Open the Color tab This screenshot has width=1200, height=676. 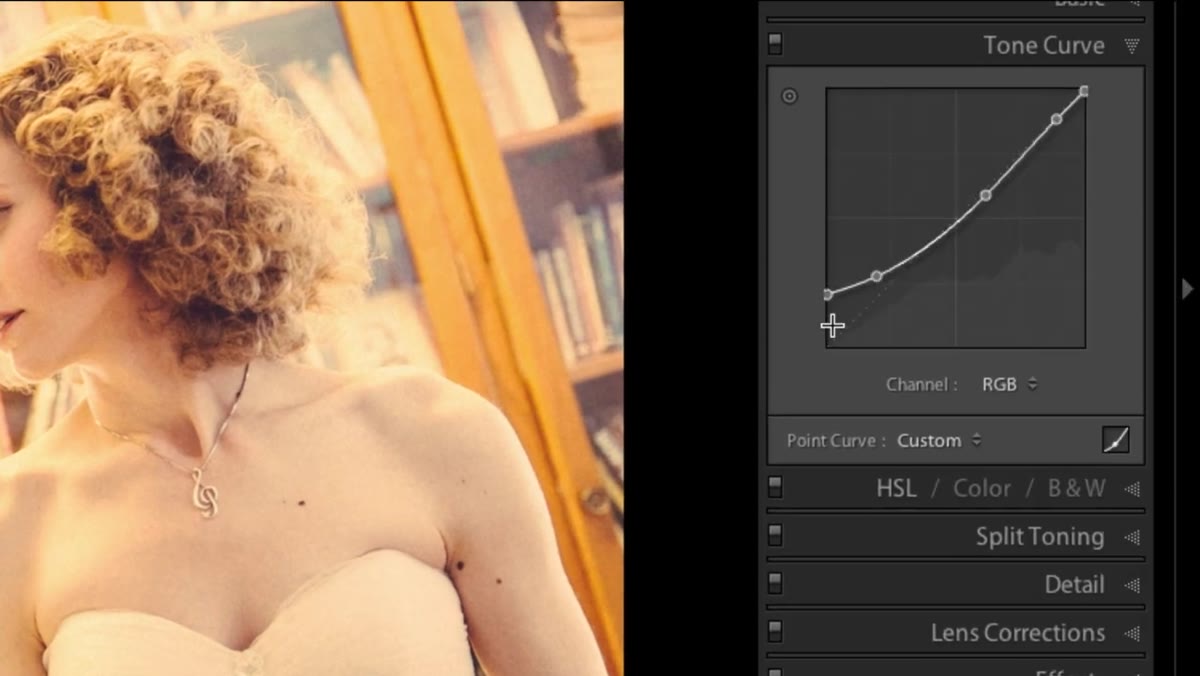(x=982, y=488)
